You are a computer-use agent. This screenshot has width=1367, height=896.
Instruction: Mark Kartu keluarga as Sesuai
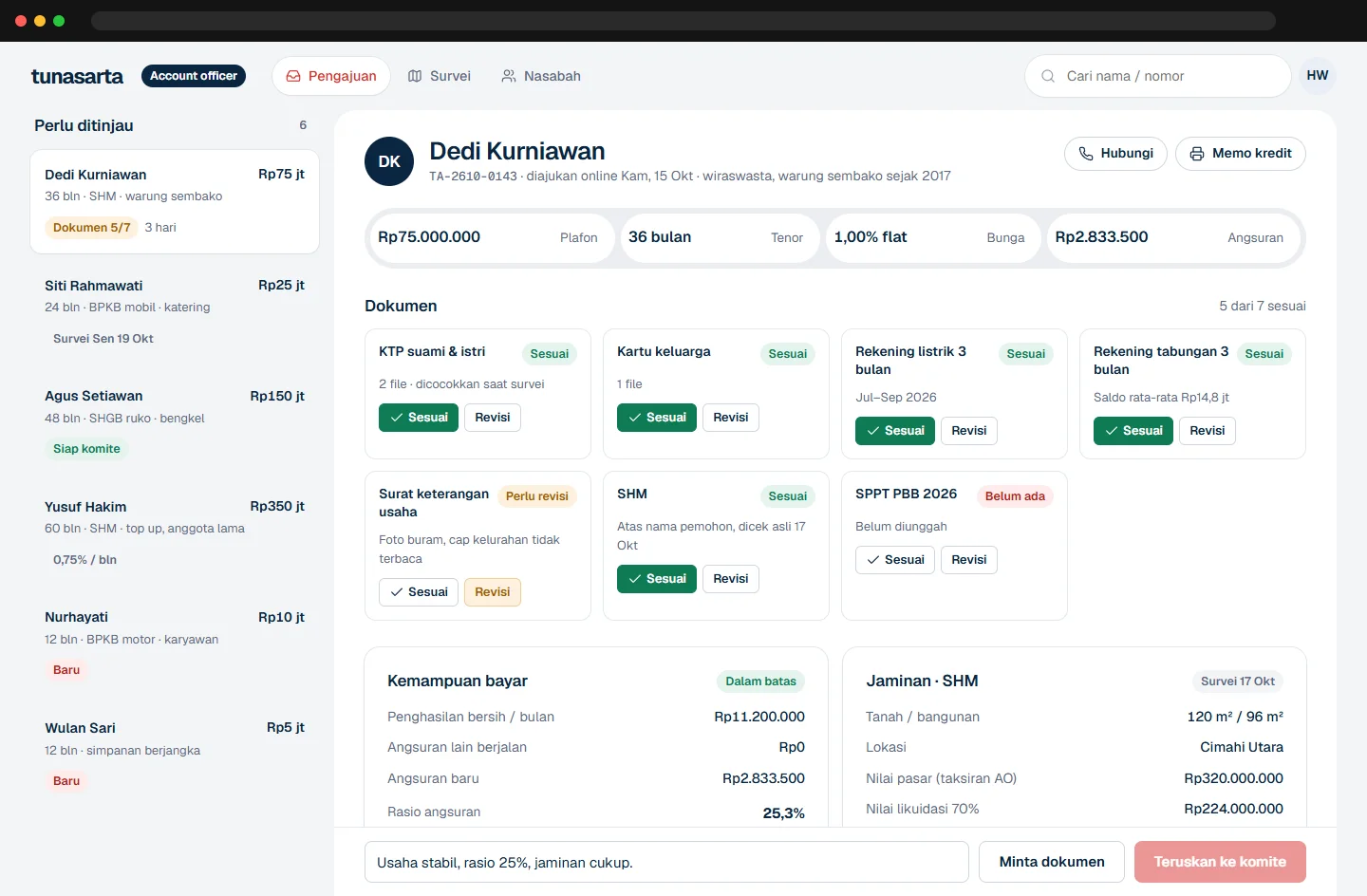coord(657,418)
